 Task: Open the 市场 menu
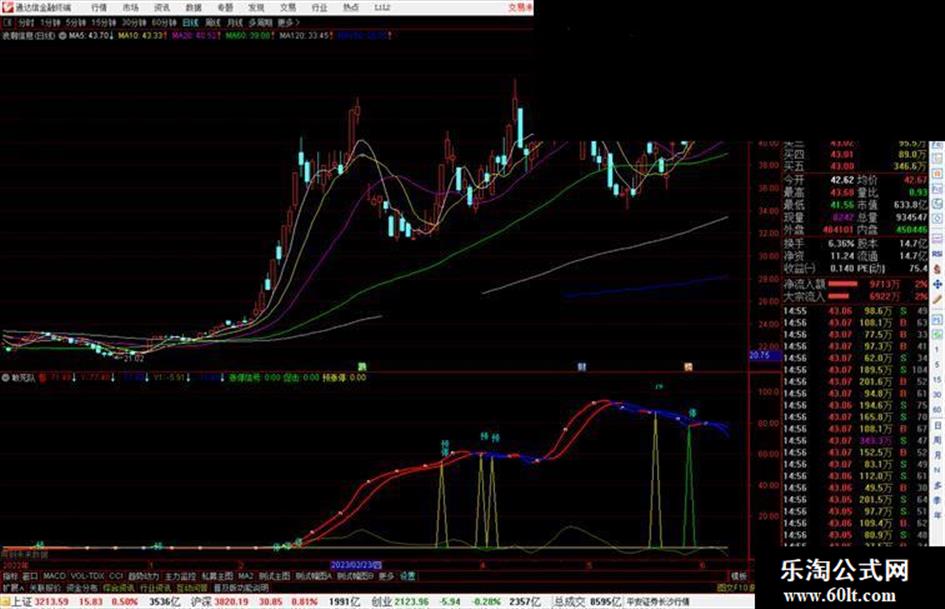pyautogui.click(x=131, y=8)
